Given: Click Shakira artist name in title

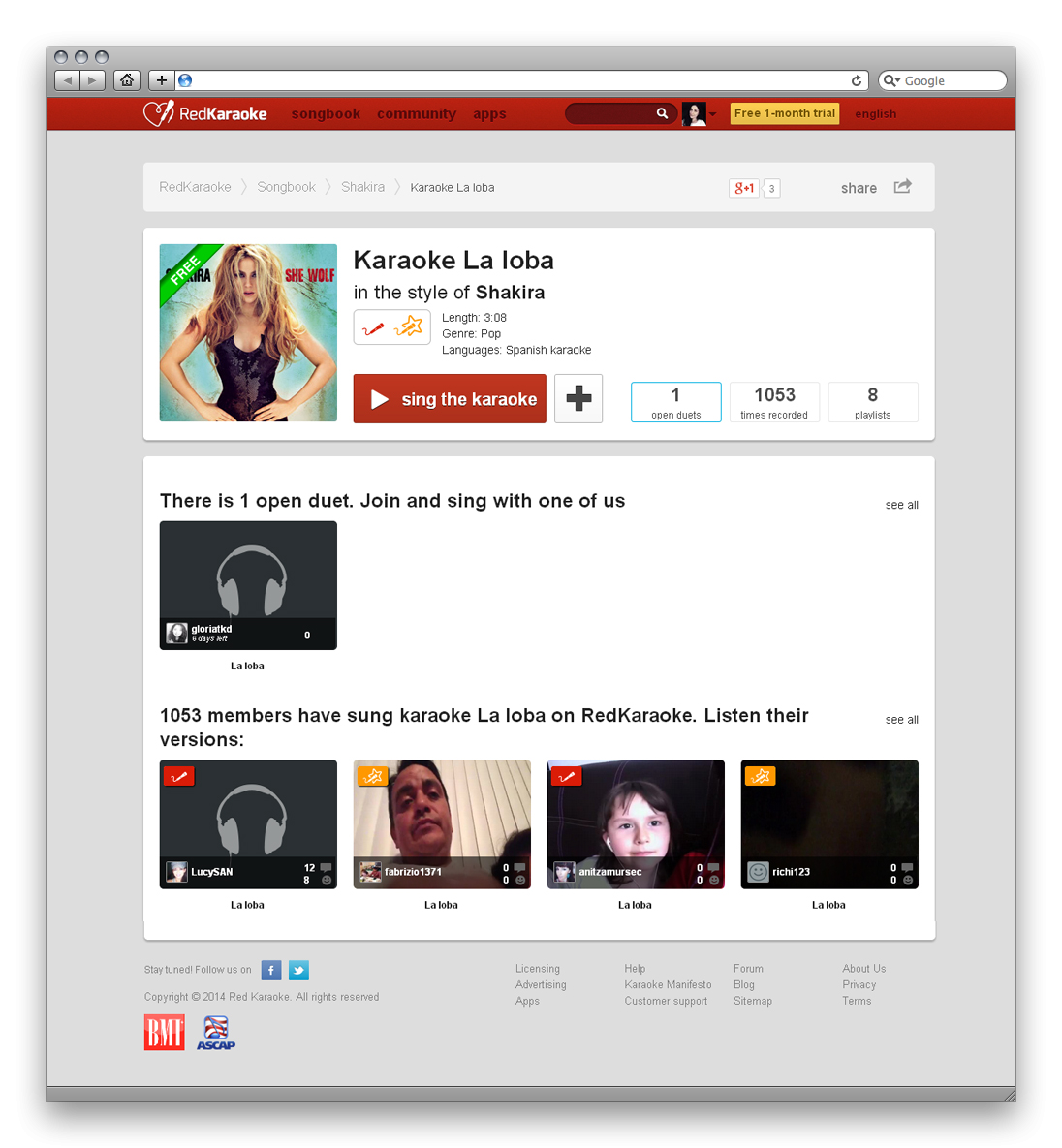Looking at the screenshot, I should click(x=511, y=293).
